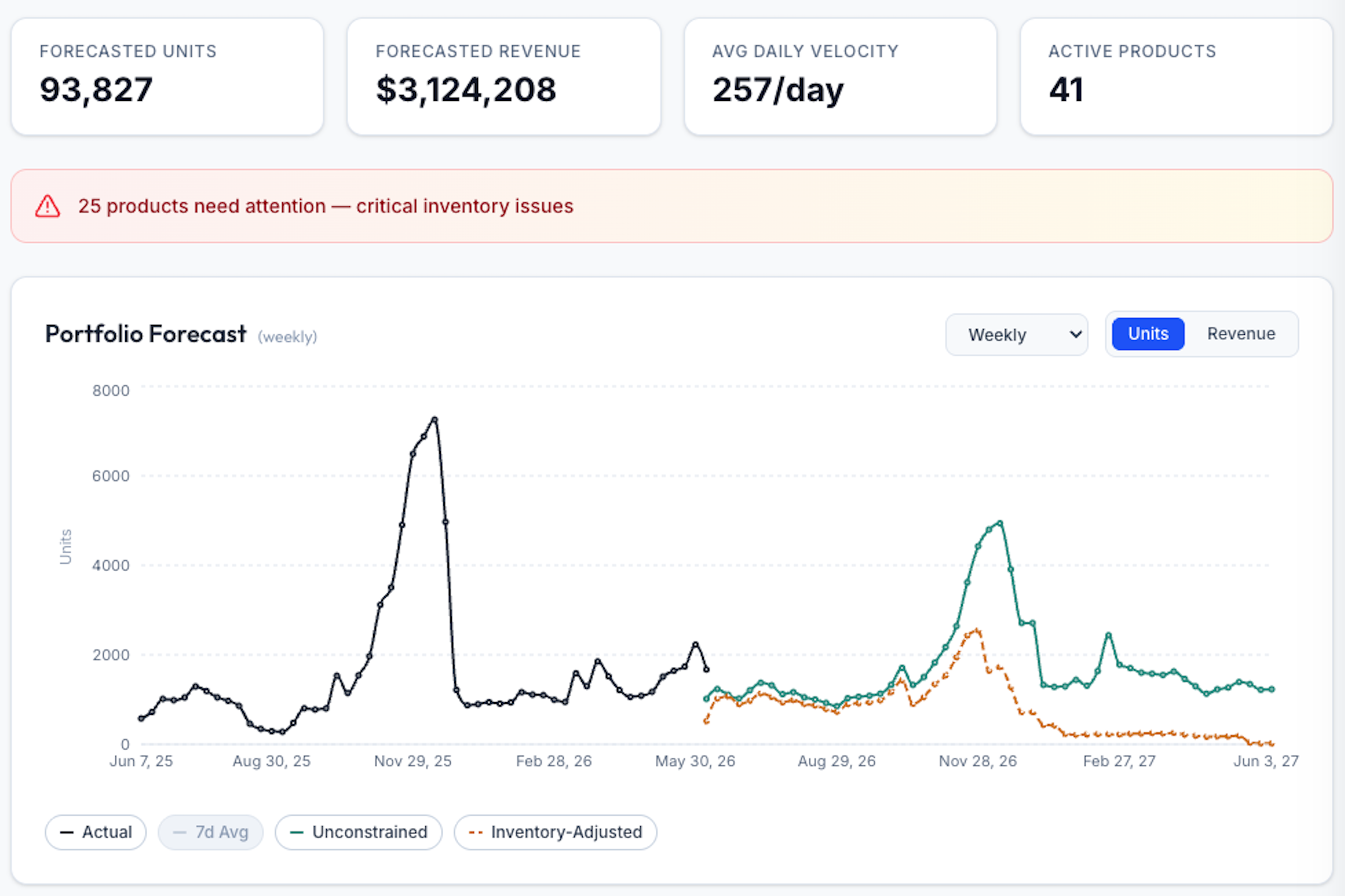Click the Portfolio Forecast heading
The height and width of the screenshot is (896, 1345).
(146, 334)
